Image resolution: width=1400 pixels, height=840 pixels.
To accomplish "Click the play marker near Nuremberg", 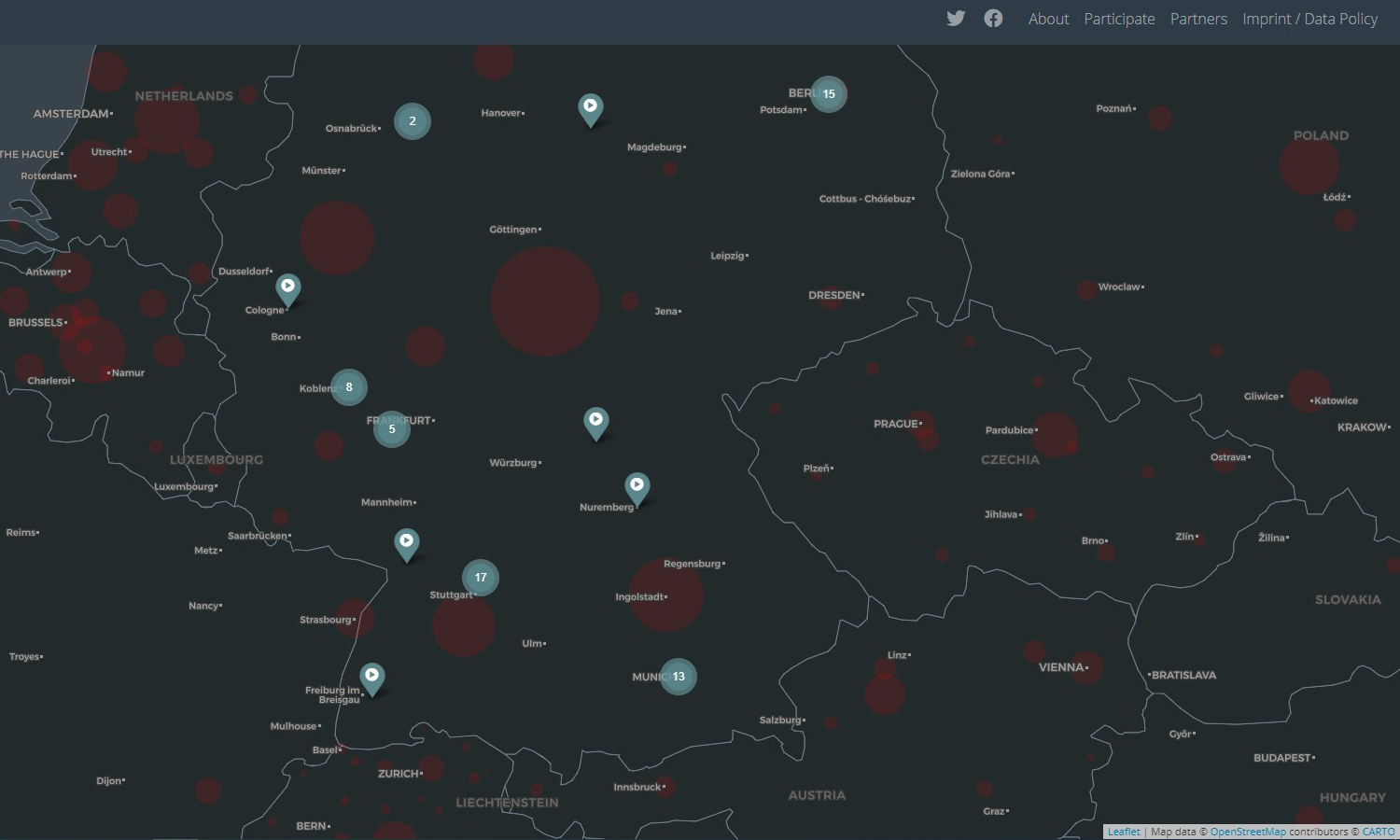I will tap(637, 485).
